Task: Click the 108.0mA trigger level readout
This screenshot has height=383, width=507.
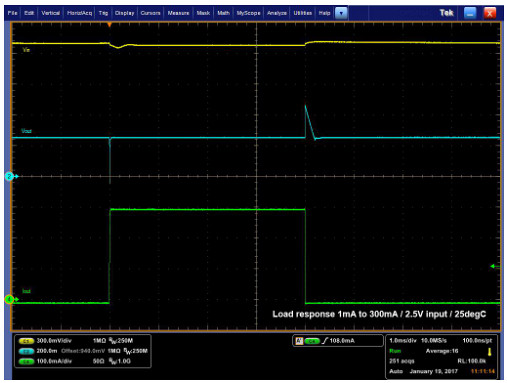Action: pyautogui.click(x=342, y=341)
